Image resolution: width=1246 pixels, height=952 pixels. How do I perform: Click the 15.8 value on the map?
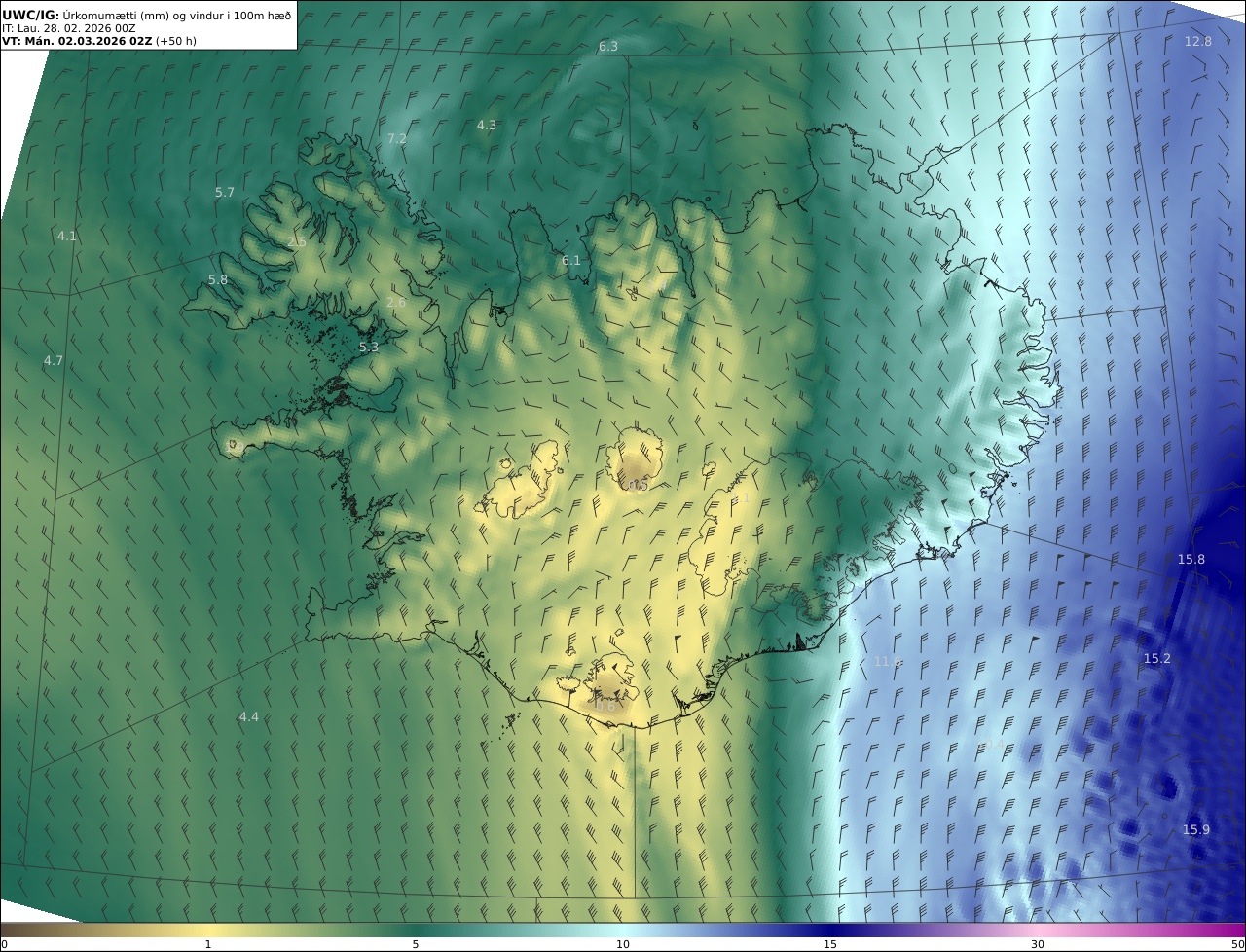1191,560
